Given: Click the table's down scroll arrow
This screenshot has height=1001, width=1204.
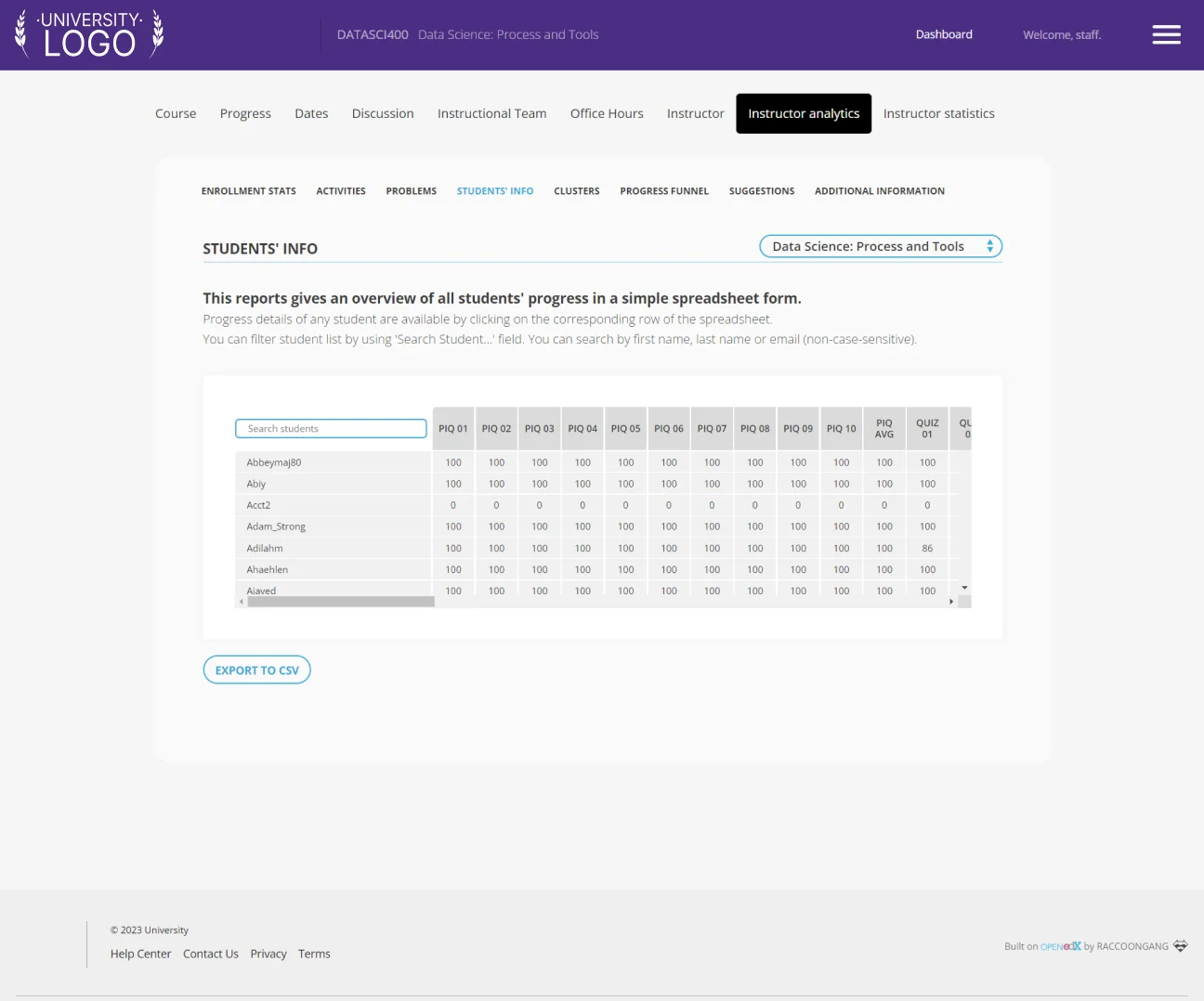Looking at the screenshot, I should (964, 588).
